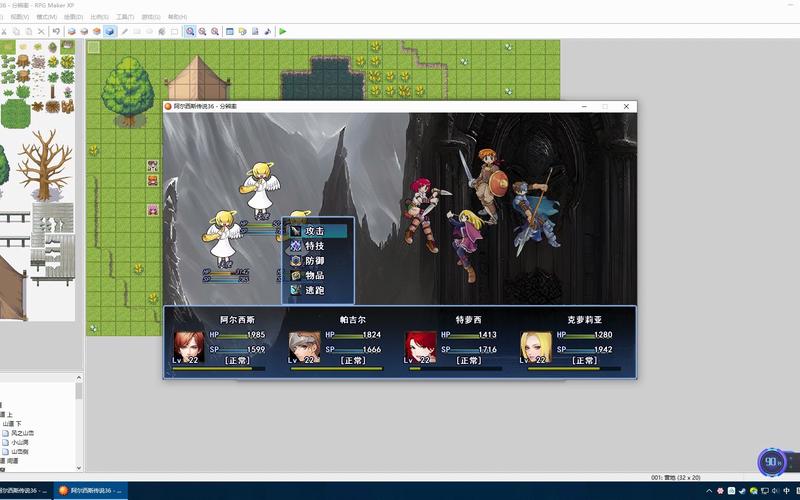Choose 特技 in the battle command menu
Screen dimensions: 800x500
tap(318, 246)
